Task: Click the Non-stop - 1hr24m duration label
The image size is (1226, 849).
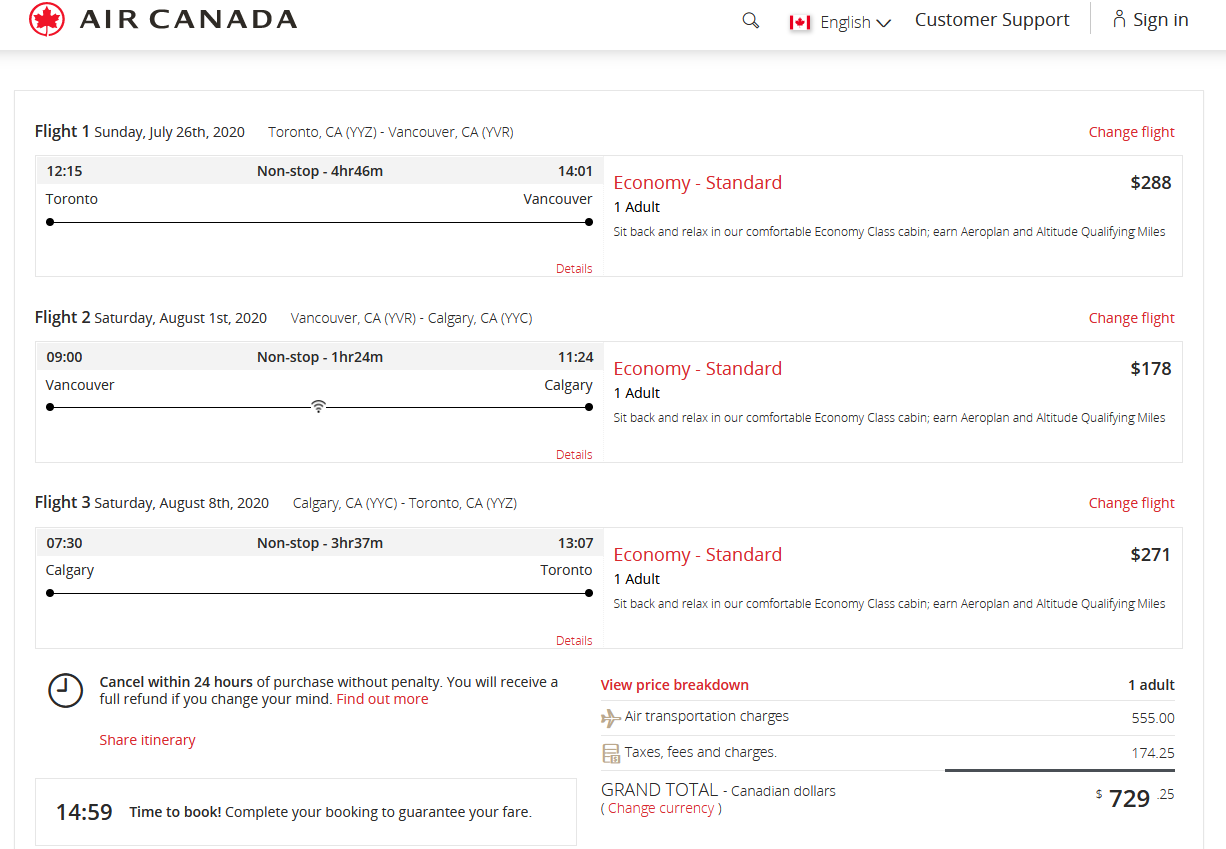Action: pyautogui.click(x=320, y=357)
